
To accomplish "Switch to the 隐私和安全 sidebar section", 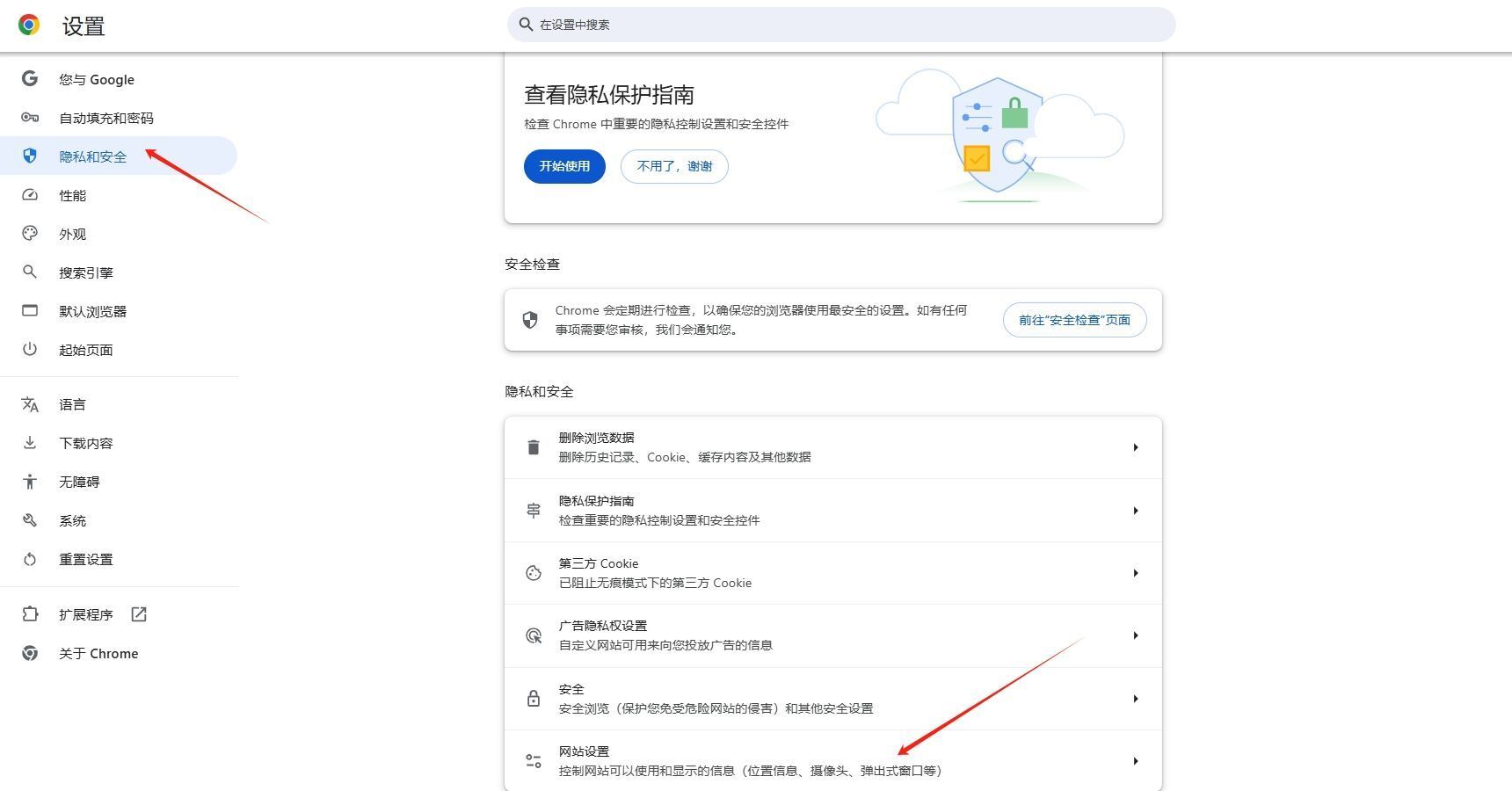I will click(93, 156).
